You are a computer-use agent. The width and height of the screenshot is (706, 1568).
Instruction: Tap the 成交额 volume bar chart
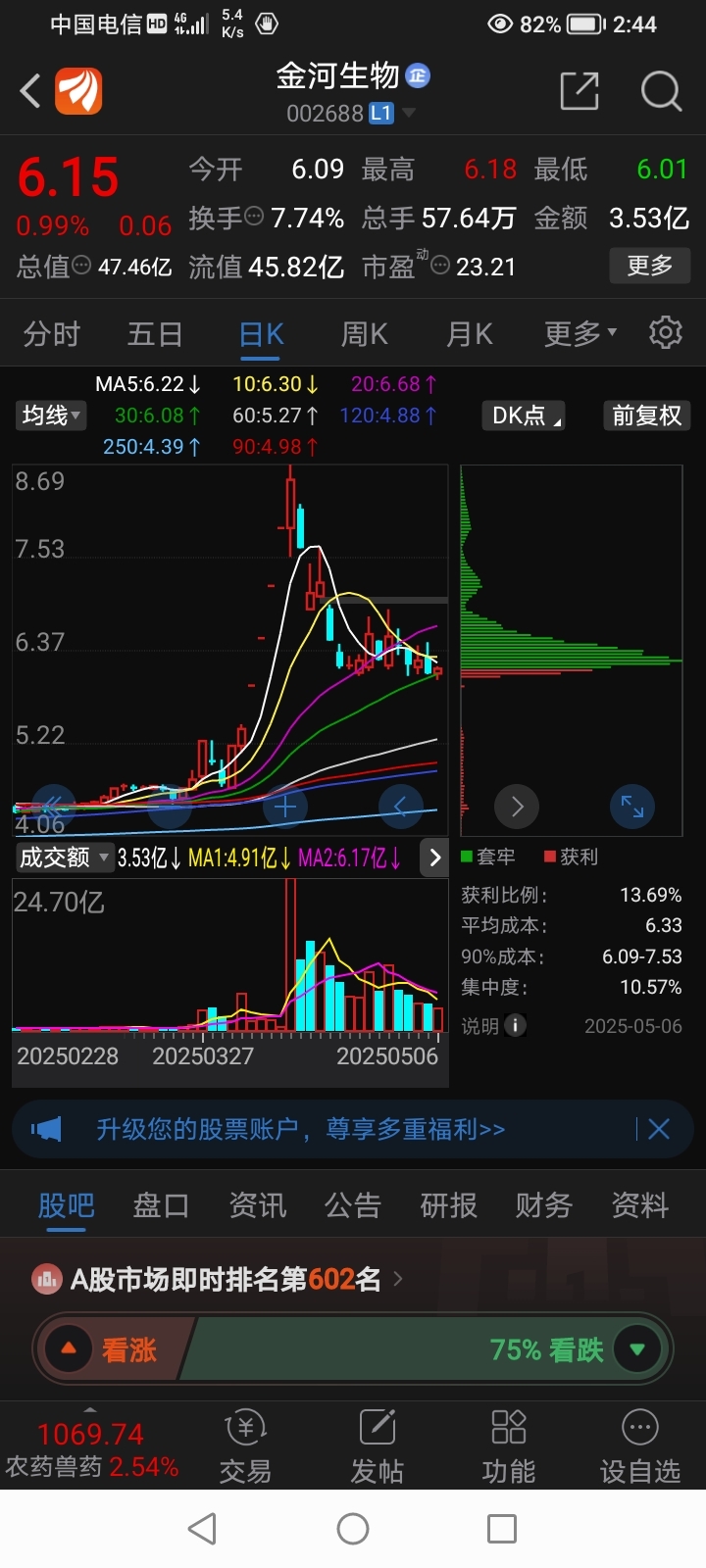(x=230, y=955)
